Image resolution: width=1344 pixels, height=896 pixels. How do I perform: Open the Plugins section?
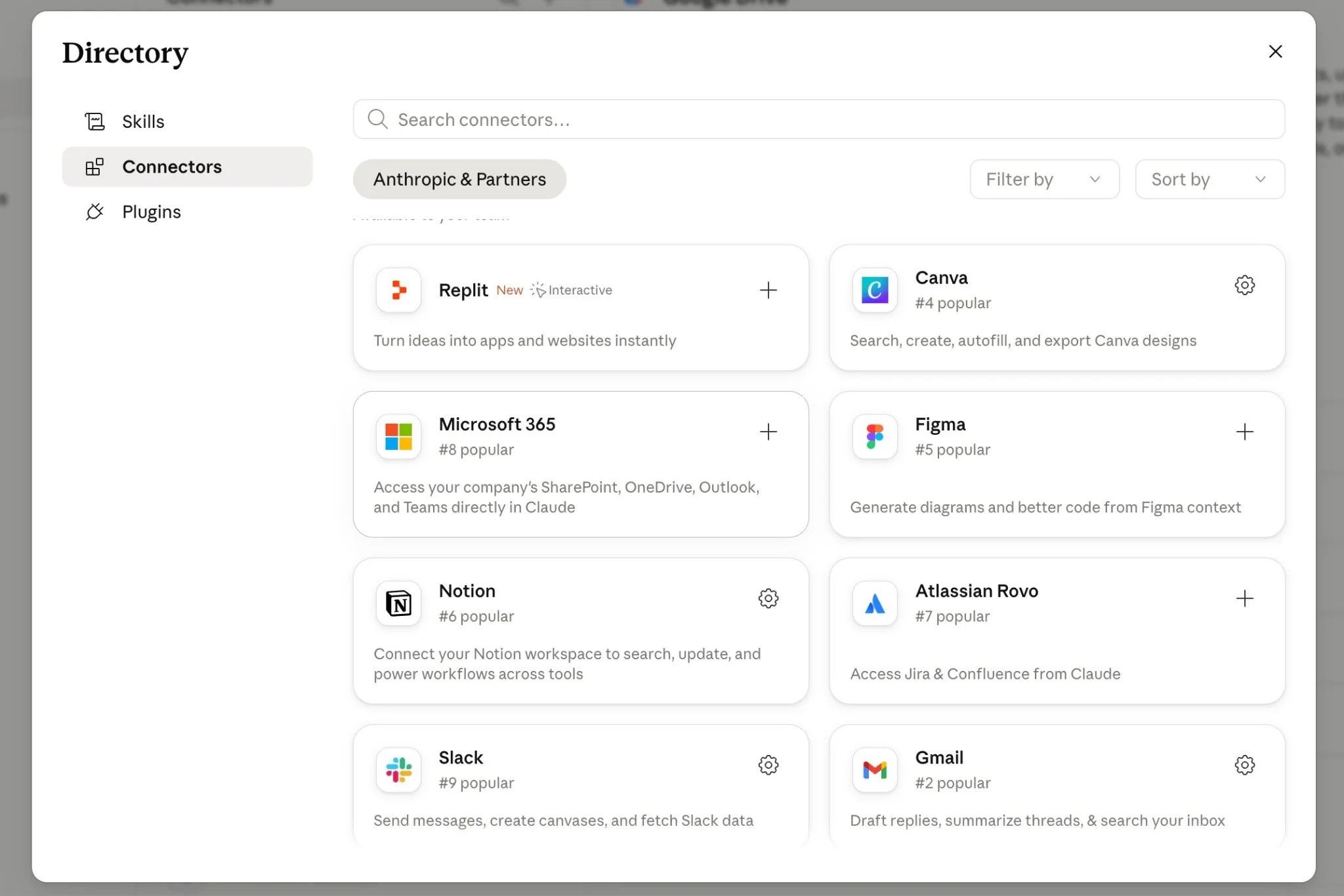click(x=187, y=212)
